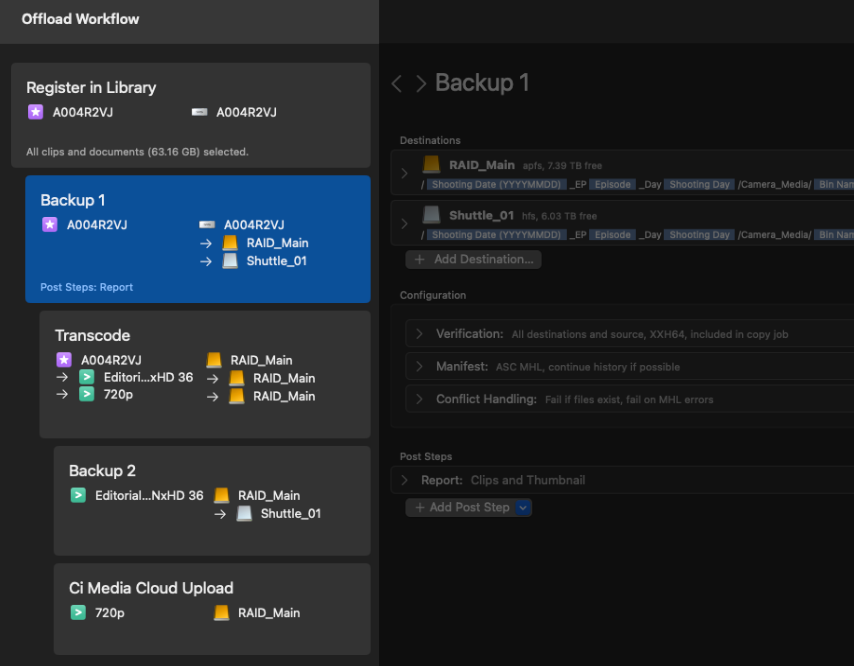Open the Add Post Step dropdown arrow
The height and width of the screenshot is (666, 854).
(x=524, y=508)
